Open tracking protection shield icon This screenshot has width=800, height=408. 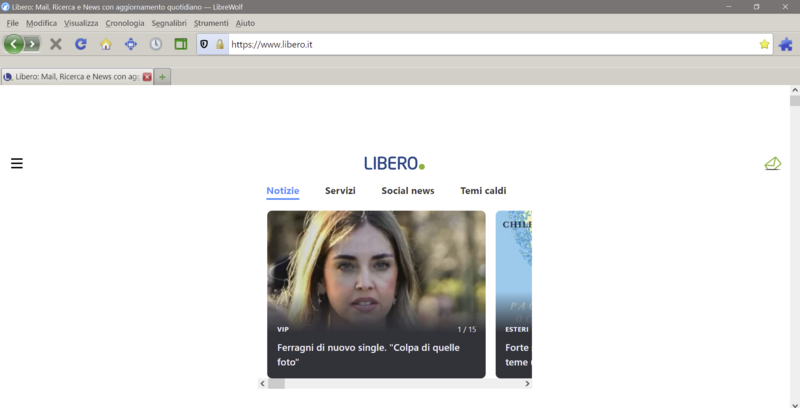pos(204,44)
